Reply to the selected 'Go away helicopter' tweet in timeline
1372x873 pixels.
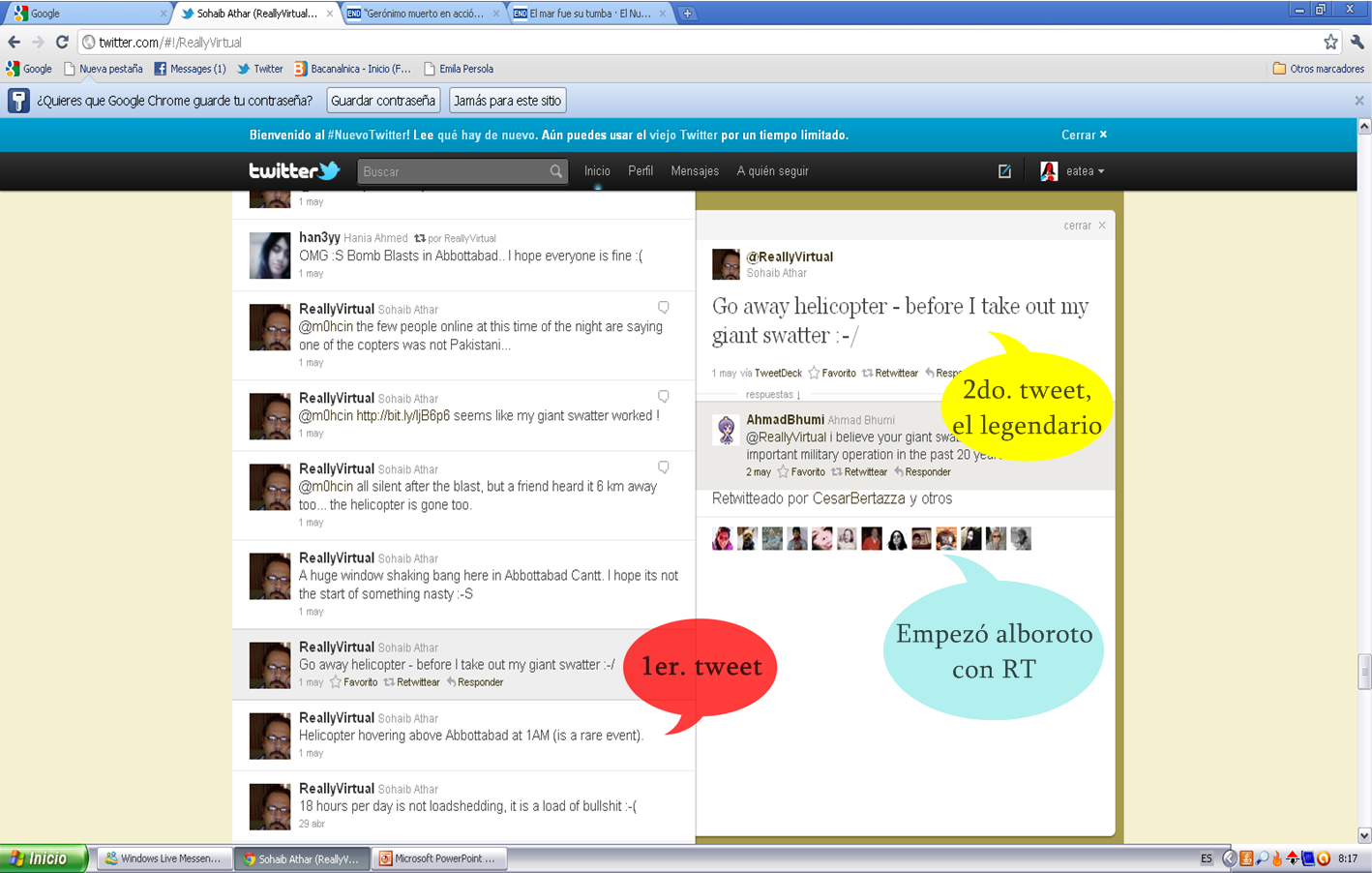[x=474, y=682]
